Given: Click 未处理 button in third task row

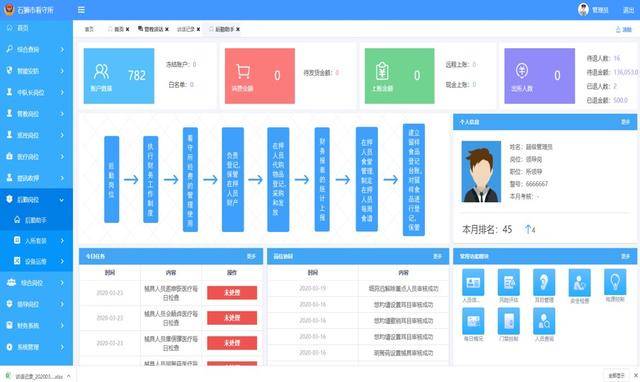Looking at the screenshot, I should coord(232,343).
